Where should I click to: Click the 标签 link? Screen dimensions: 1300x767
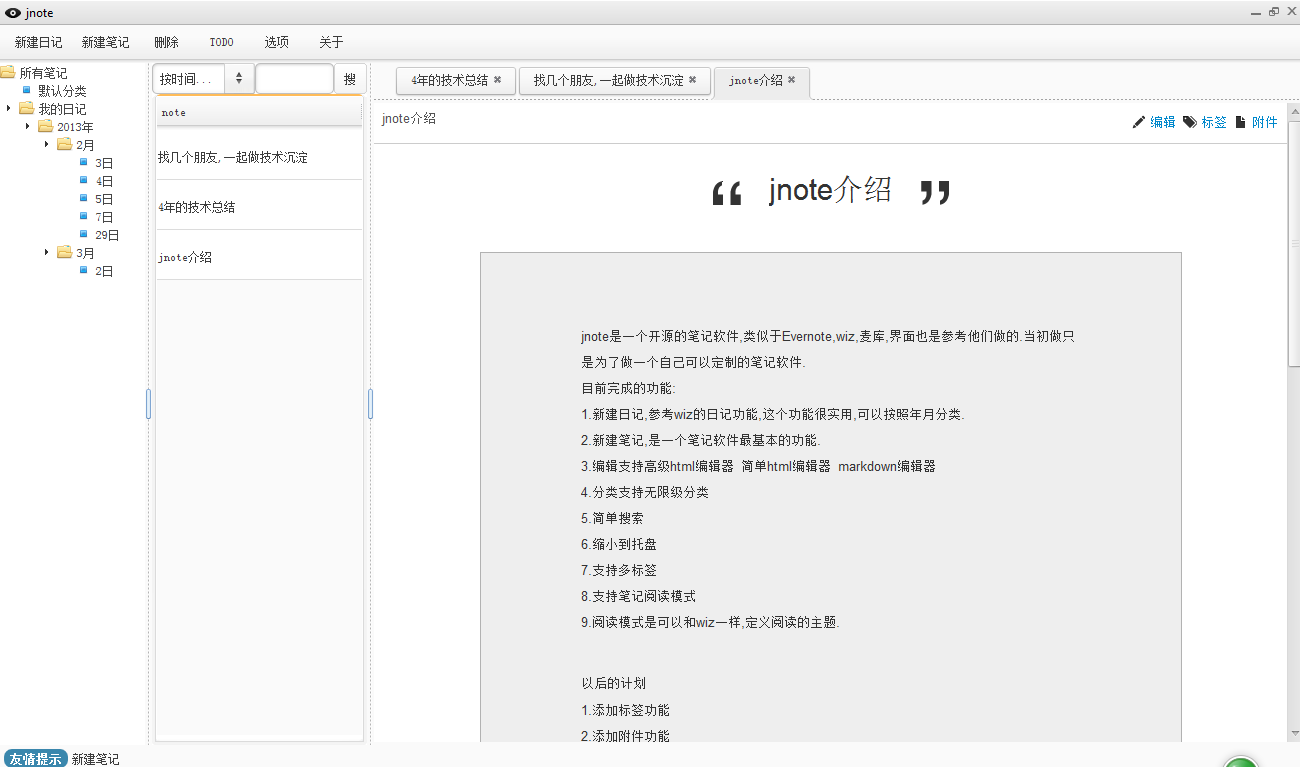click(1214, 122)
